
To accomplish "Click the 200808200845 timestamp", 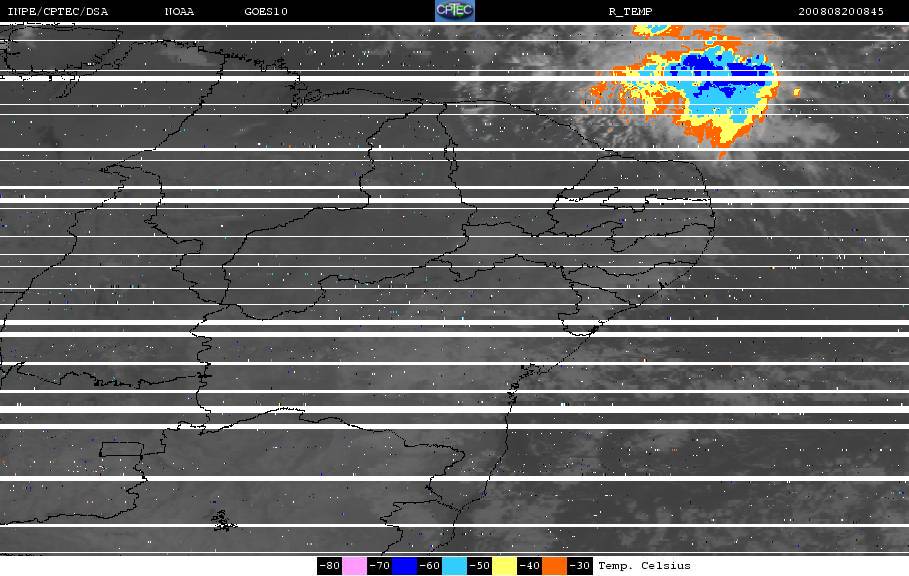I will point(841,11).
